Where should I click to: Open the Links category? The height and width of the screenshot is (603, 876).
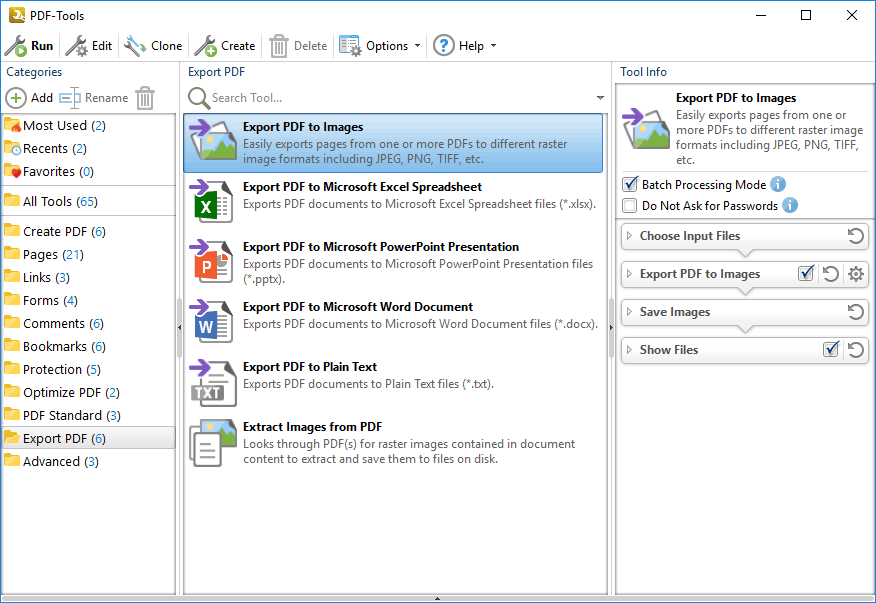(x=88, y=277)
